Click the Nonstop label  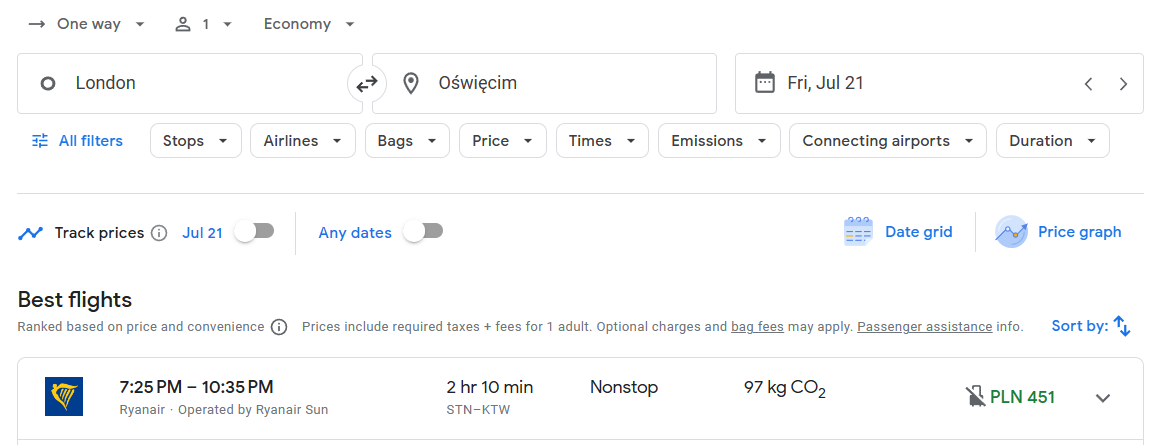pos(624,387)
